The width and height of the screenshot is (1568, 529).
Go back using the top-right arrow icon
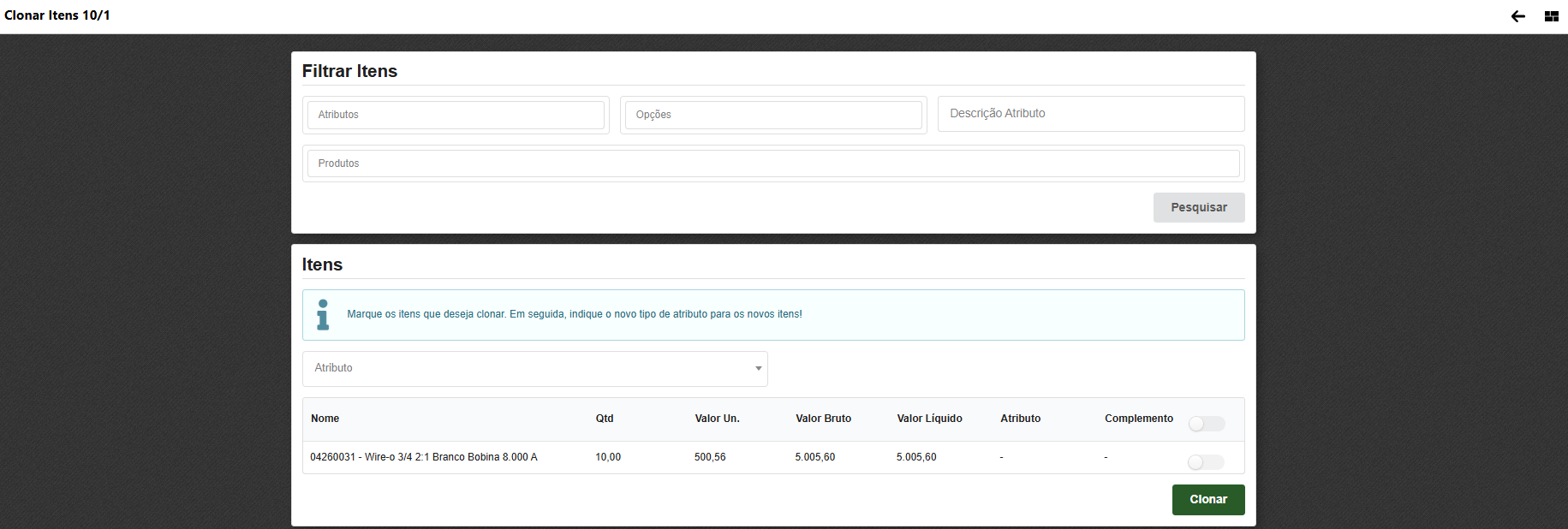click(1517, 16)
